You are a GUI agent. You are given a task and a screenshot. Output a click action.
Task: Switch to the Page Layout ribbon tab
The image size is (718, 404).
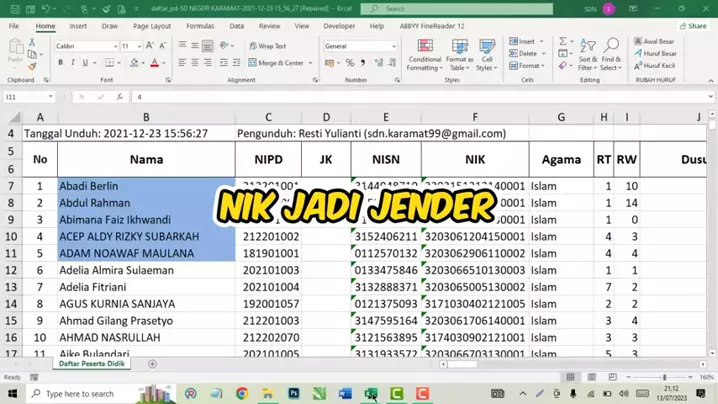(152, 26)
